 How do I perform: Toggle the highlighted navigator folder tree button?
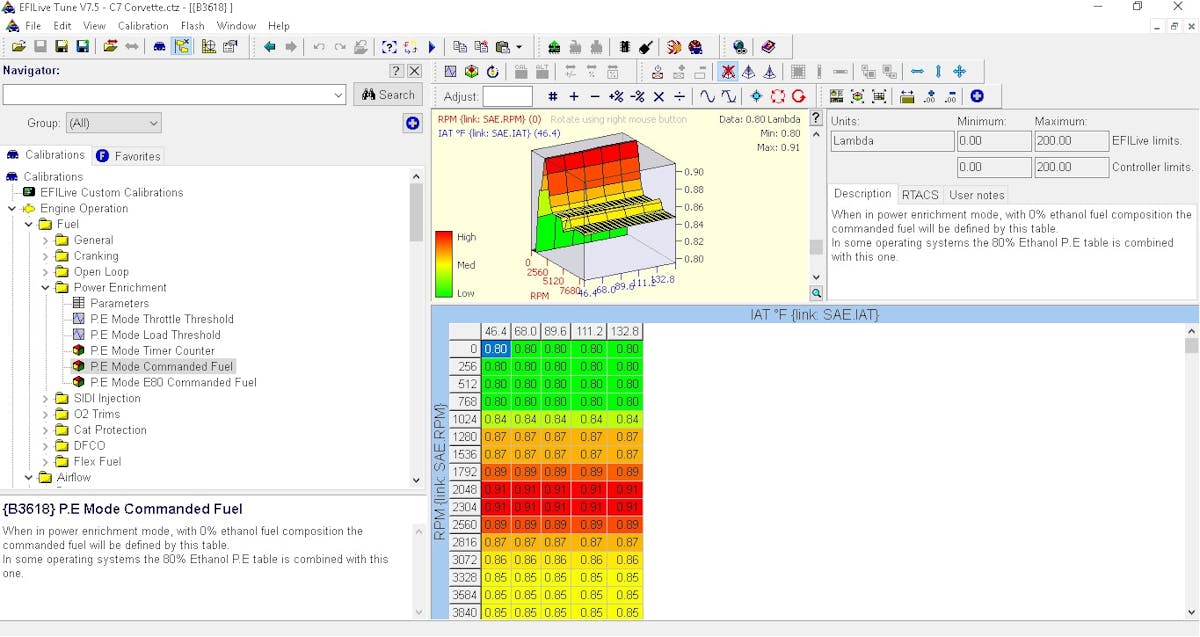181,47
